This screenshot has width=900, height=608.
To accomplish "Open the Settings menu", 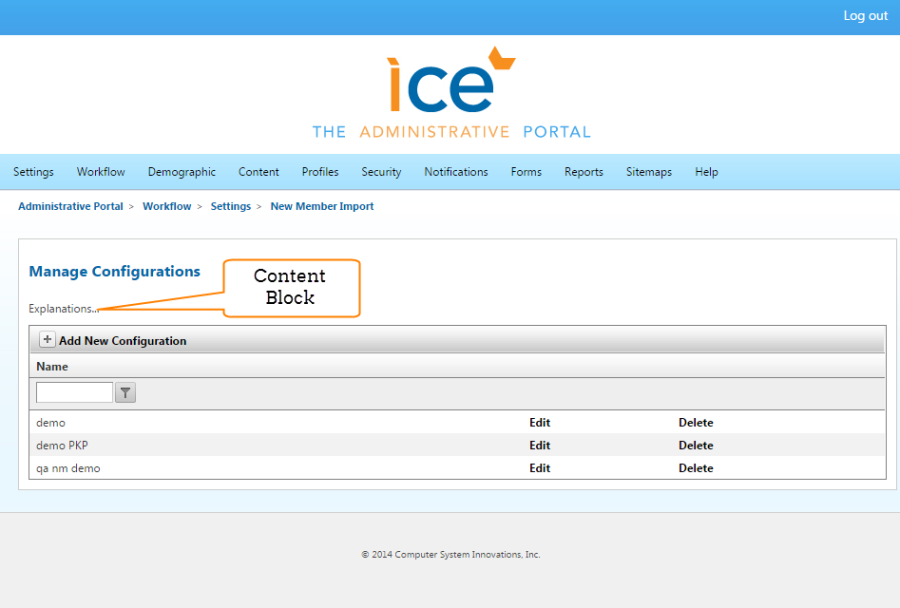I will (33, 172).
